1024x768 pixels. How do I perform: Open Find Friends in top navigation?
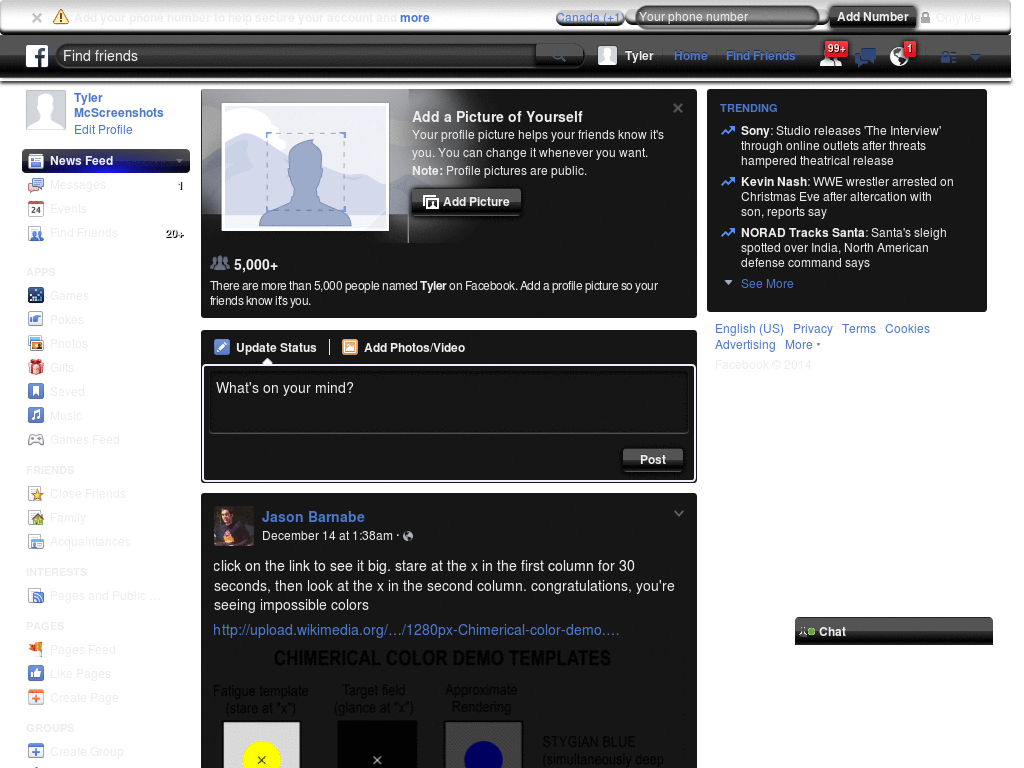[760, 56]
